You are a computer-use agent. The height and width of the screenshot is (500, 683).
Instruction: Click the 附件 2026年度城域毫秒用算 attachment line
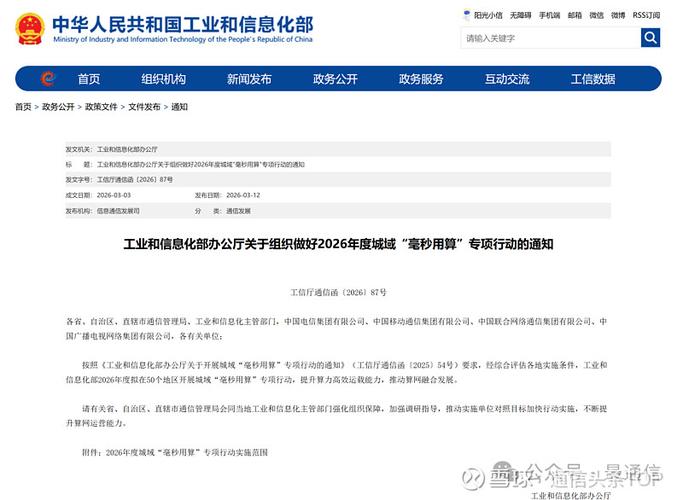[x=175, y=453]
